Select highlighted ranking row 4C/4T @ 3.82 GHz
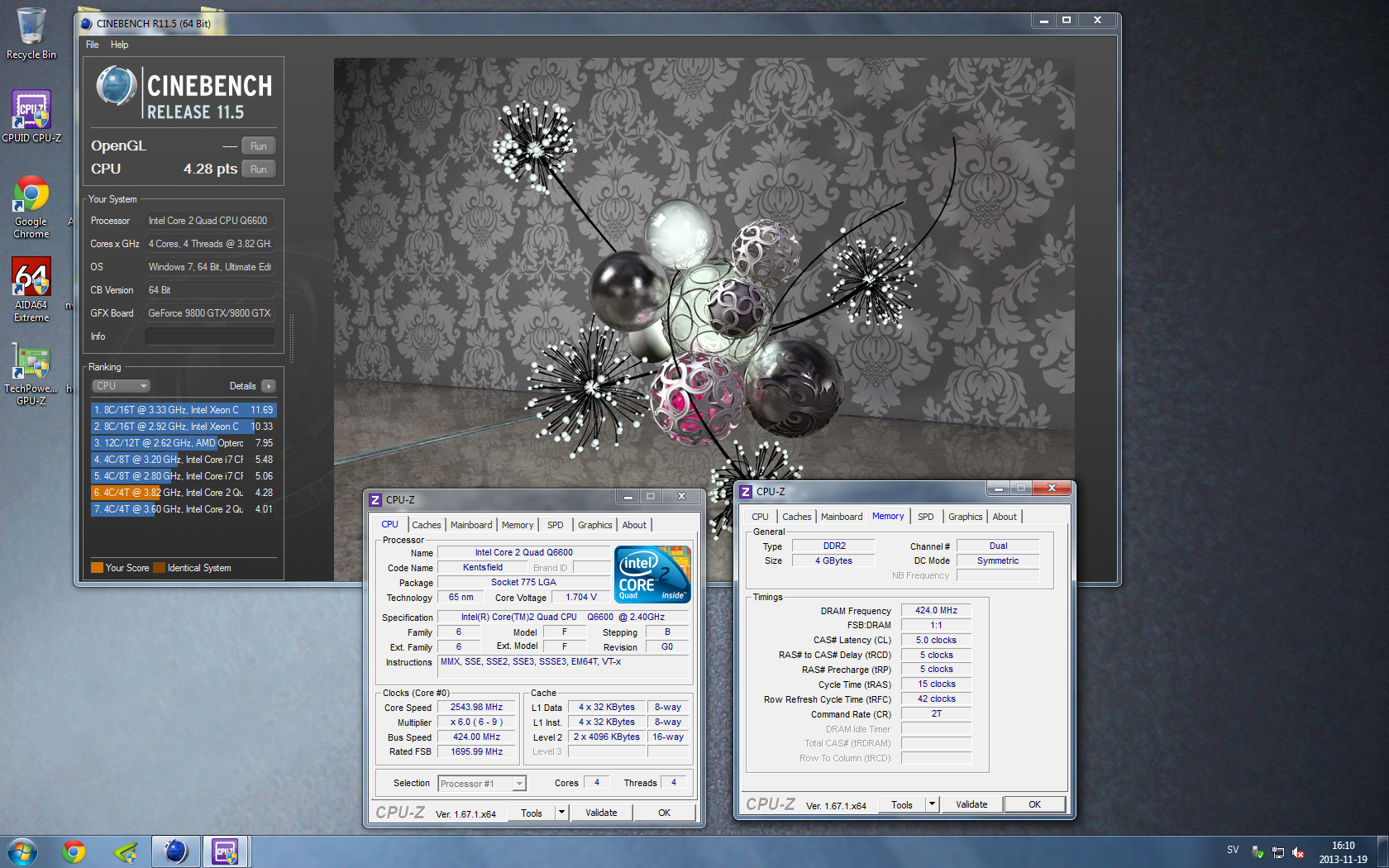1389x868 pixels. click(184, 493)
